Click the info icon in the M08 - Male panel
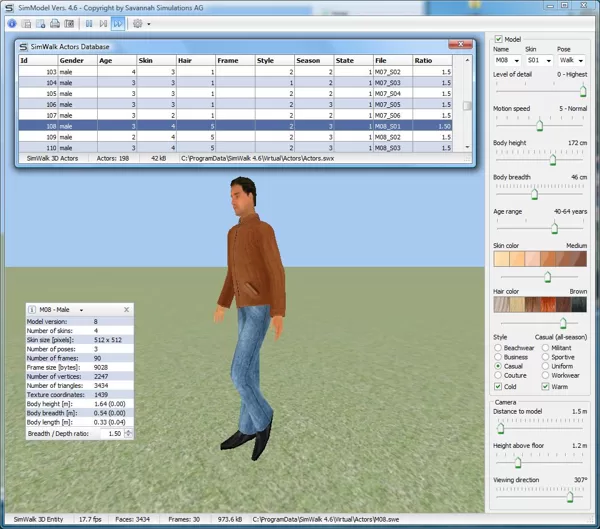Screen dimensions: 600x529 (x=32, y=309)
